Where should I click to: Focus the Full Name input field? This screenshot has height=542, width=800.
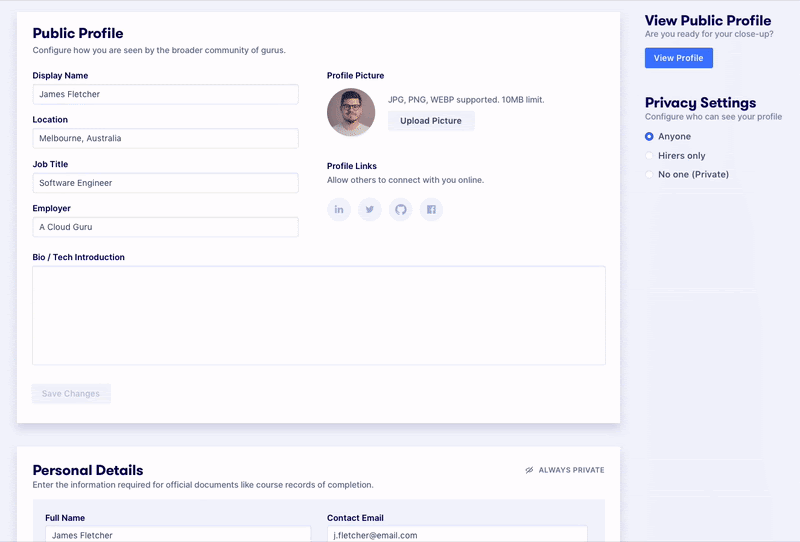178,534
